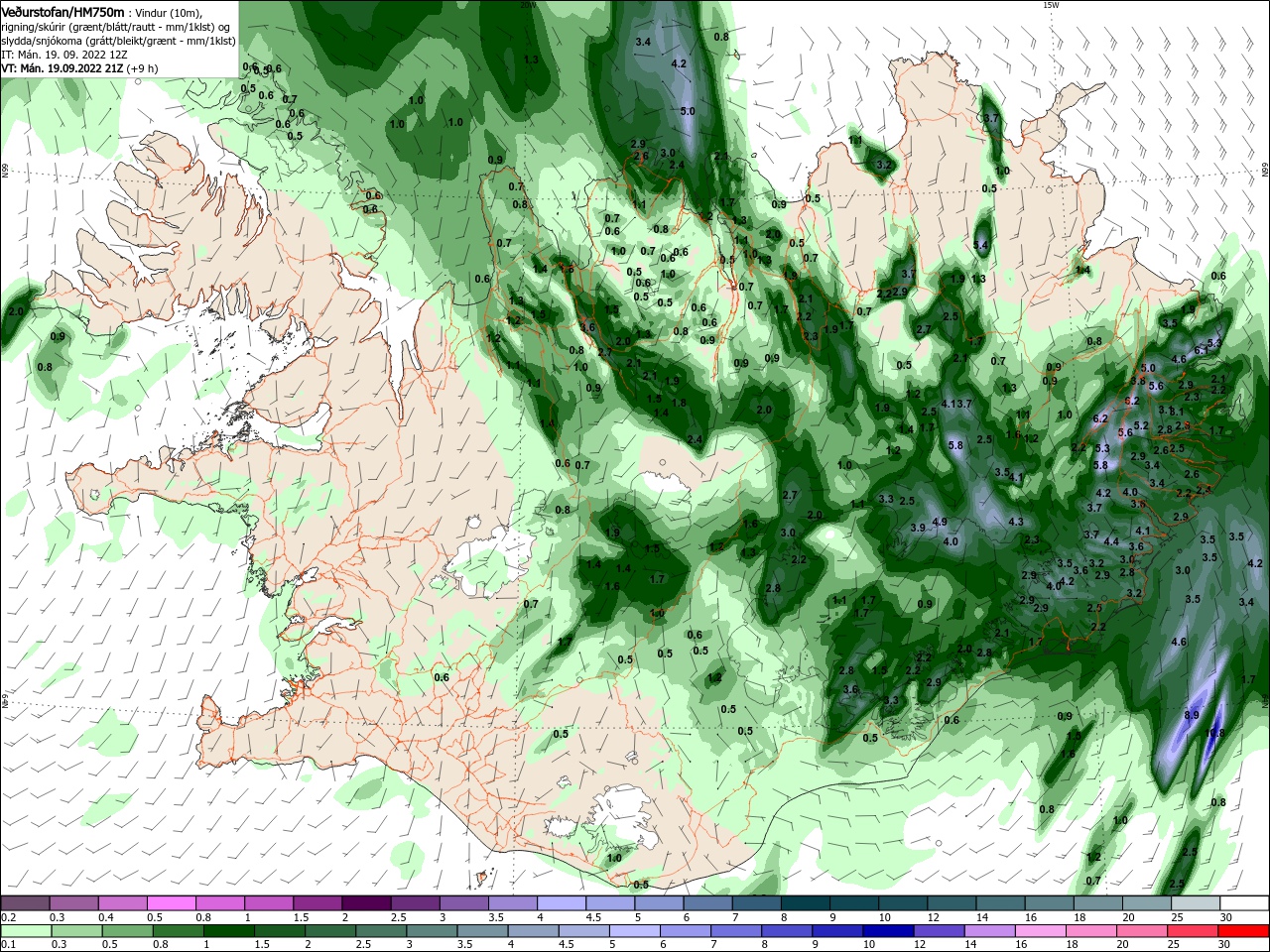Click the 'Veðurstofan/HM750m' title text
Viewport: 1270px width, 952px height.
point(63,11)
